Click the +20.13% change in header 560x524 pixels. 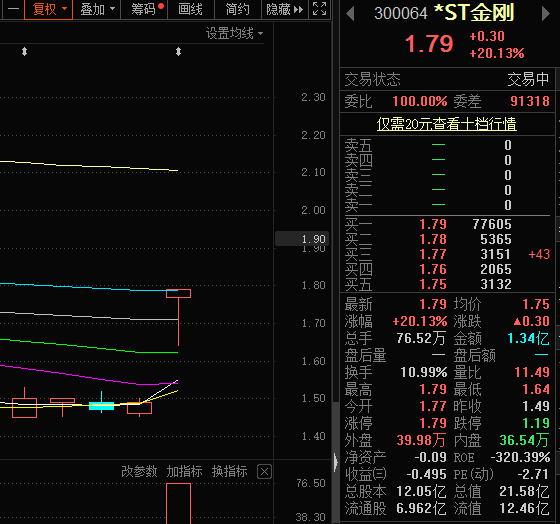point(497,54)
